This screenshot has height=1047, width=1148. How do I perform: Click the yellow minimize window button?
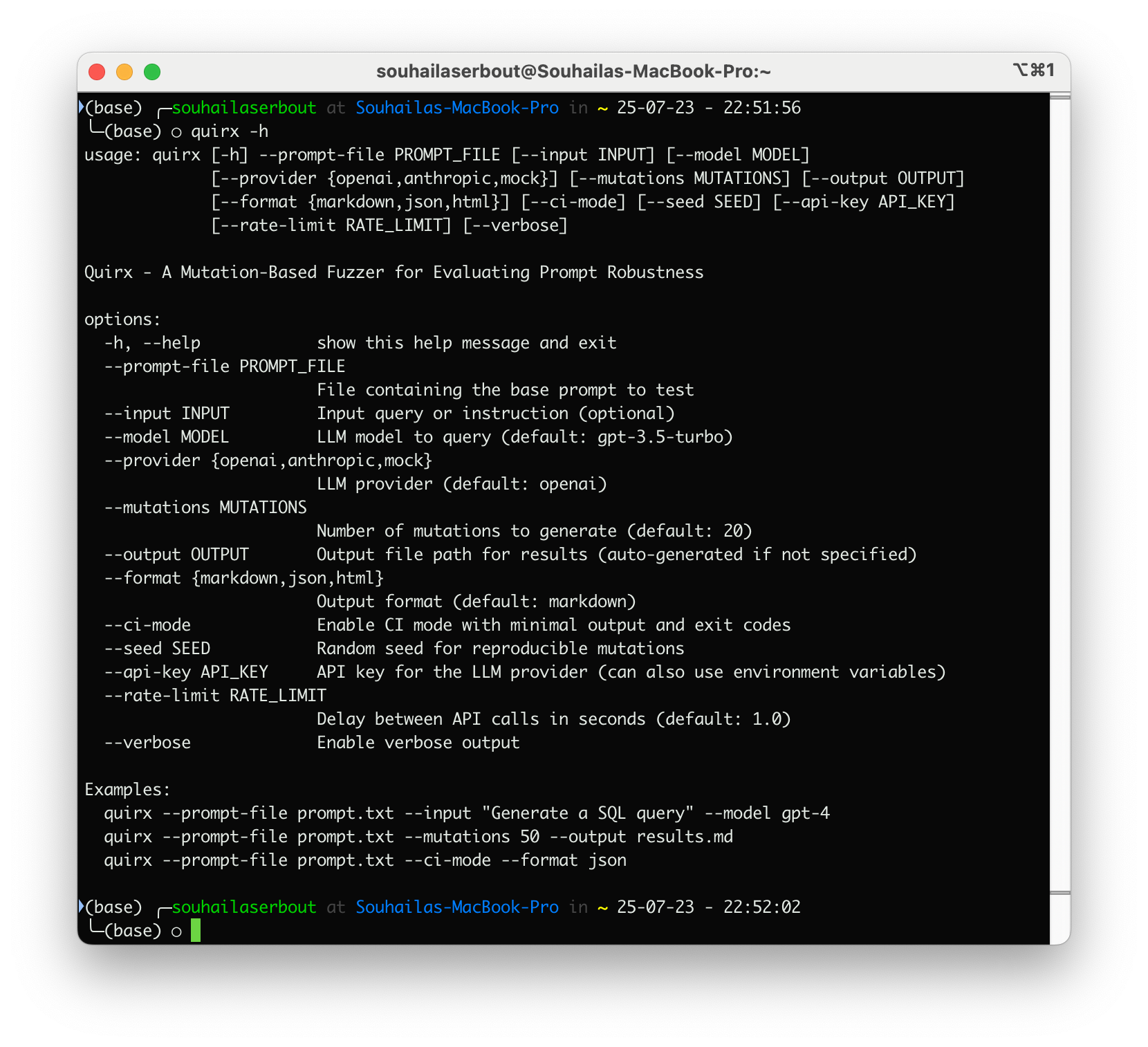[124, 72]
